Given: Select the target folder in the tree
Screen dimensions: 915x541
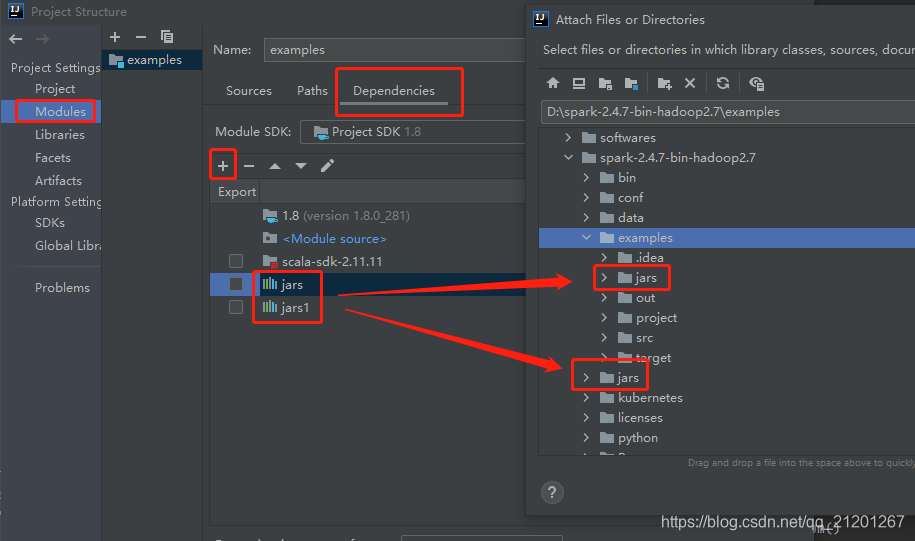Looking at the screenshot, I should 653,358.
